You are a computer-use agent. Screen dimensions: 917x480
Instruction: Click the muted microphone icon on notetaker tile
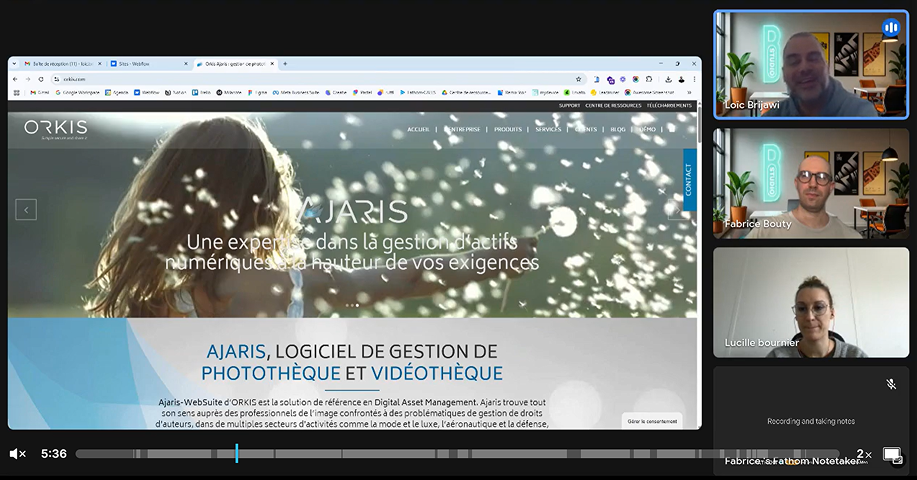[891, 384]
